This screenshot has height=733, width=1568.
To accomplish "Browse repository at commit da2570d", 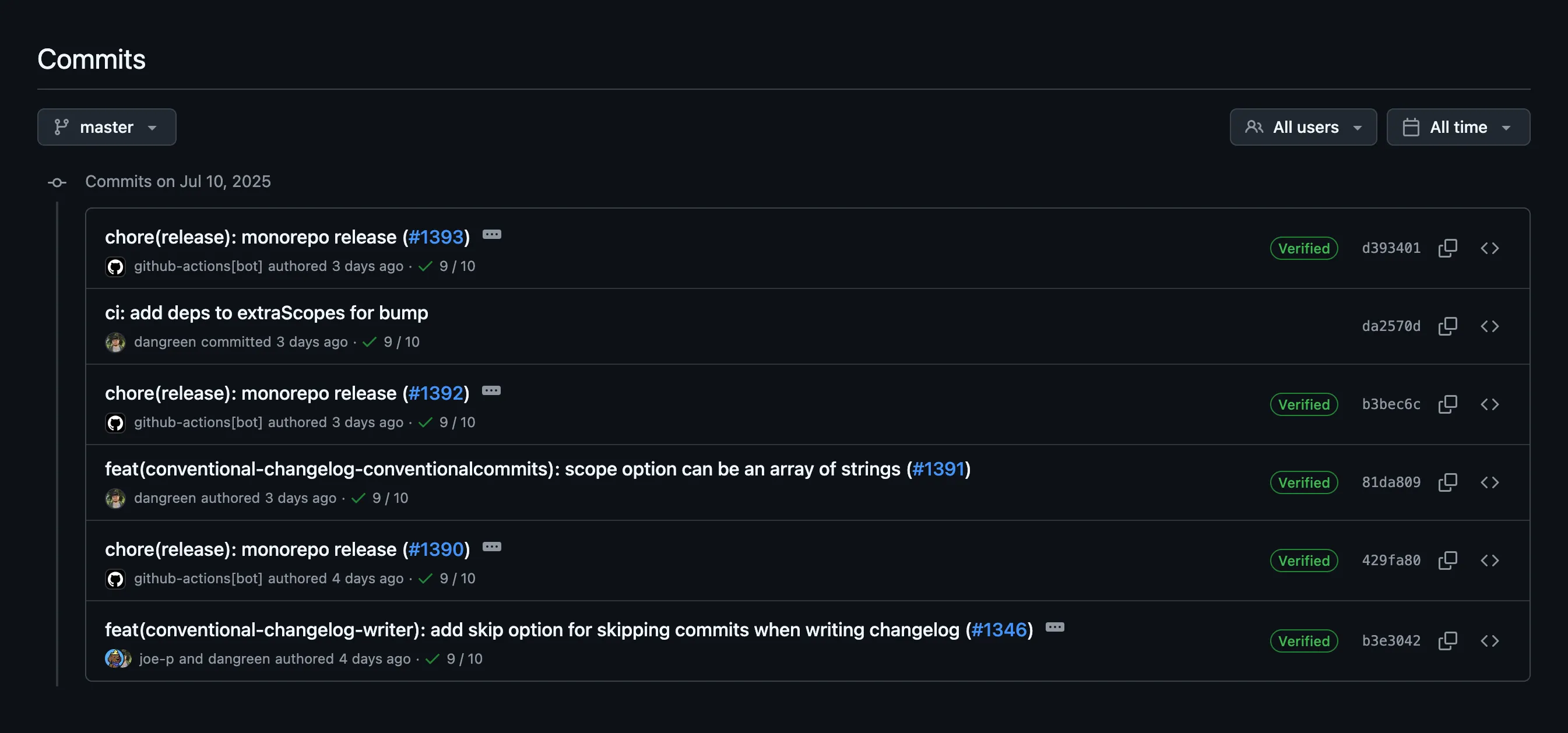I will (1489, 326).
